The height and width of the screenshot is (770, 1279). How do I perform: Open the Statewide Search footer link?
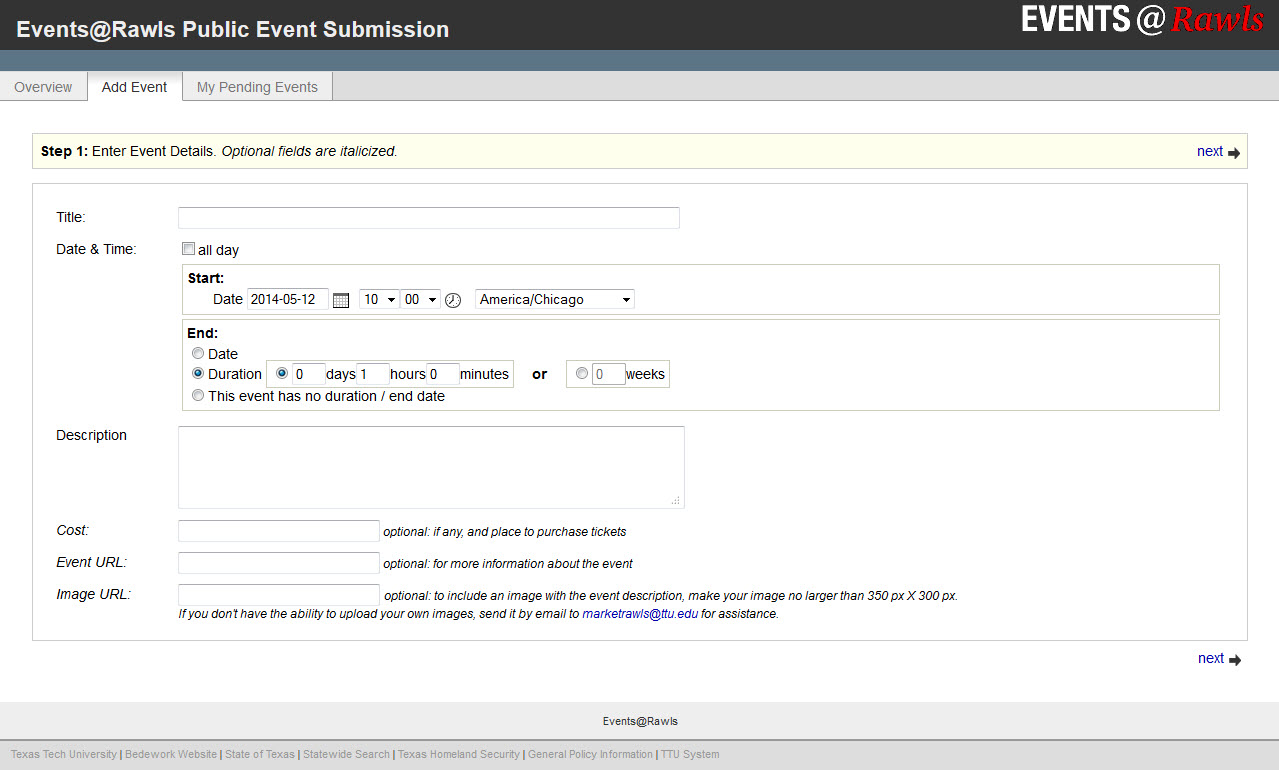(346, 754)
